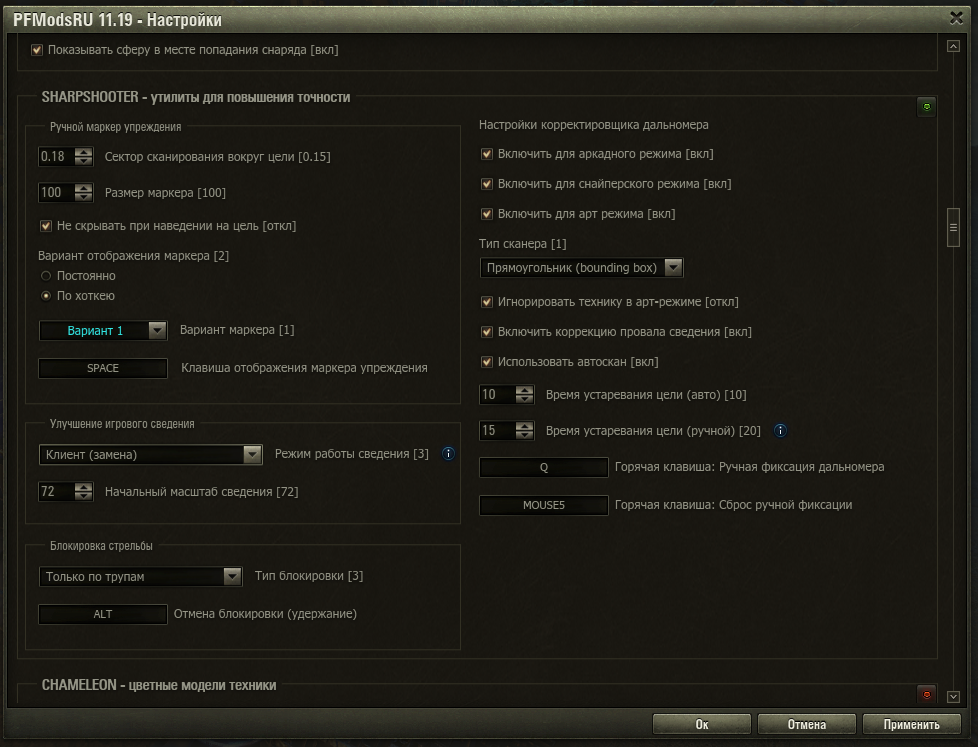Screen dimensions: 978x747
Task: Click the vertical scrollbar thumb handle
Action: 953,228
